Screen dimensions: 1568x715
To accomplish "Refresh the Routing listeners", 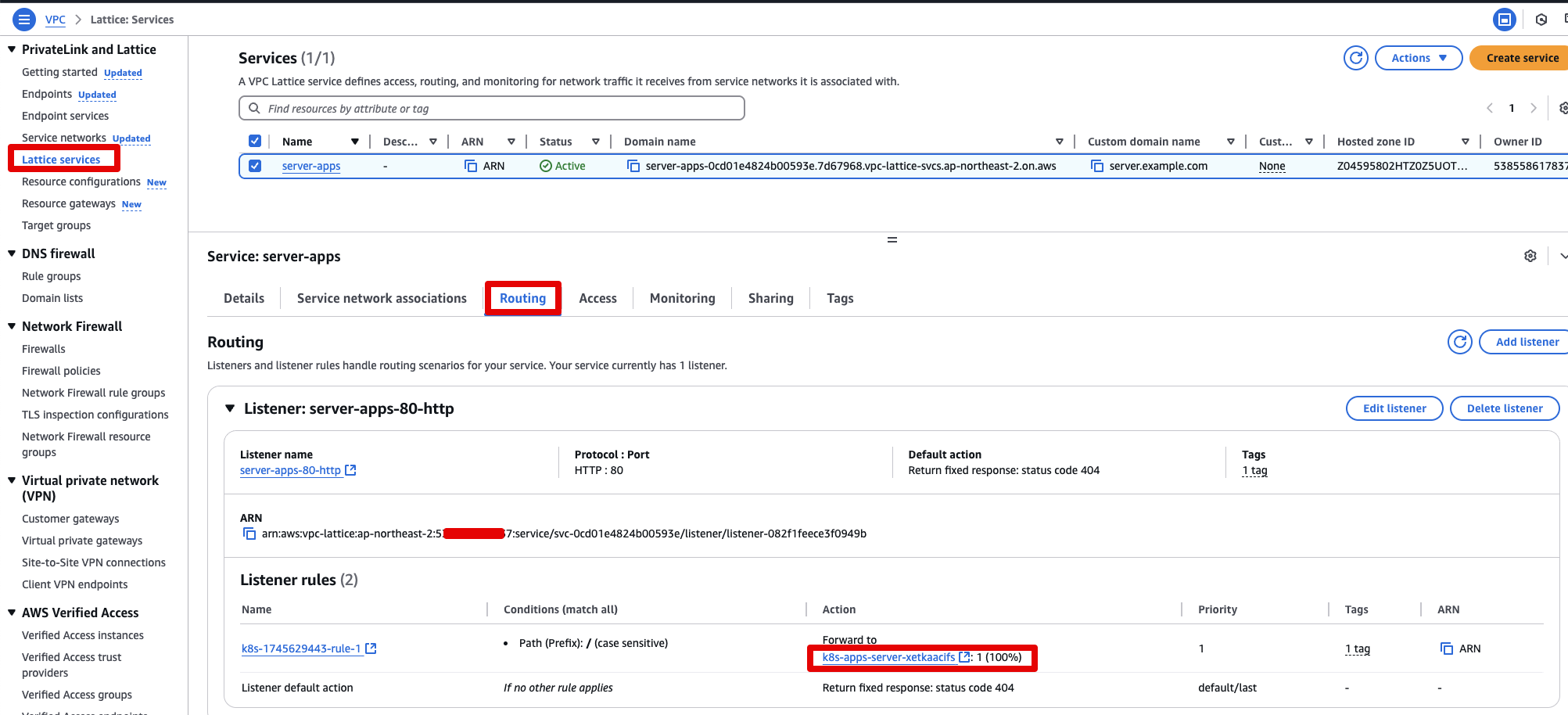I will click(x=1460, y=342).
